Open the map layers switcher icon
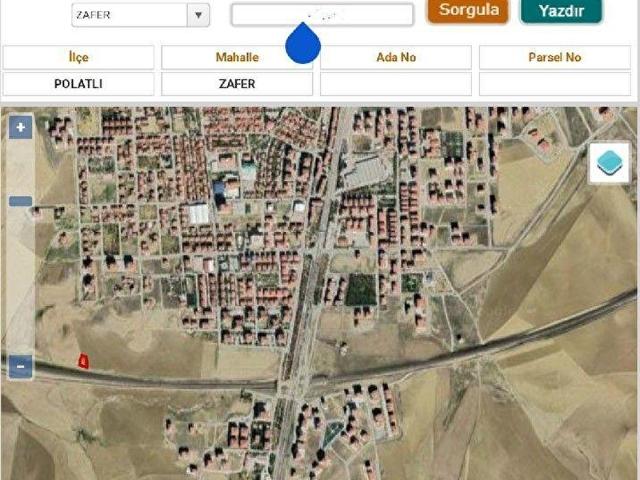640x480 pixels. [x=609, y=162]
